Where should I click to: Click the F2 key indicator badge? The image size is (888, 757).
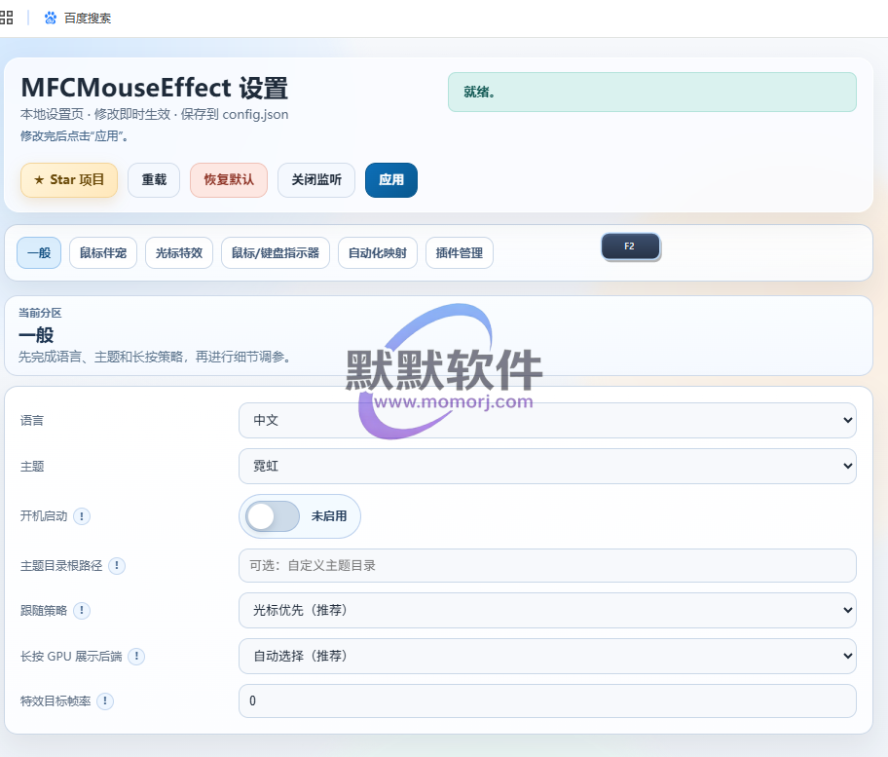coord(630,246)
